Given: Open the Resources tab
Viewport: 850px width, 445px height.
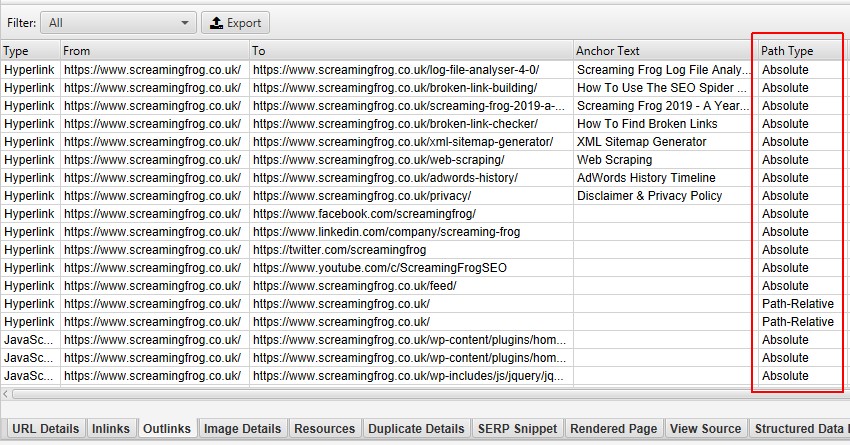Looking at the screenshot, I should click(324, 429).
